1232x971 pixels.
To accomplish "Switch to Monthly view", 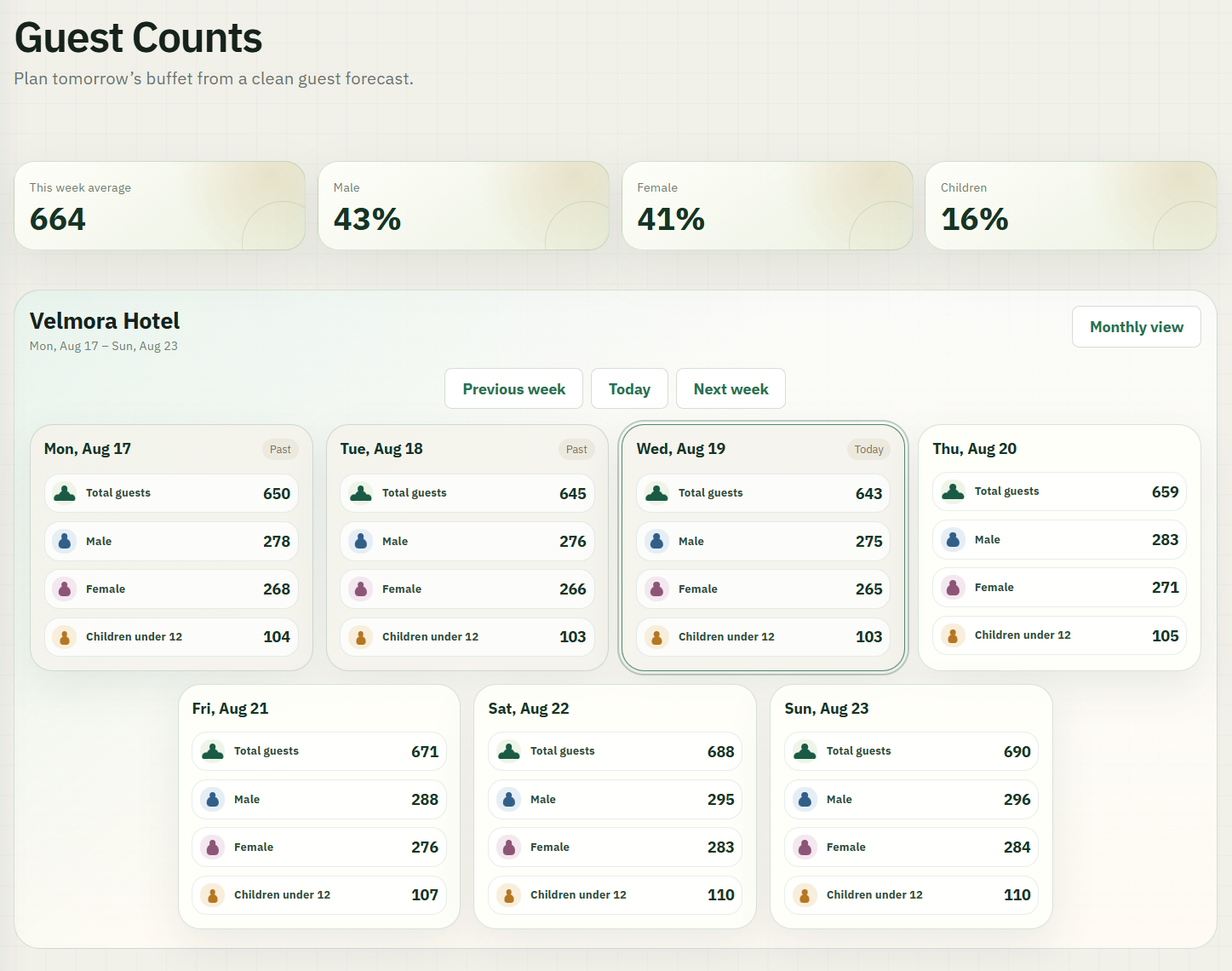I will pos(1137,327).
